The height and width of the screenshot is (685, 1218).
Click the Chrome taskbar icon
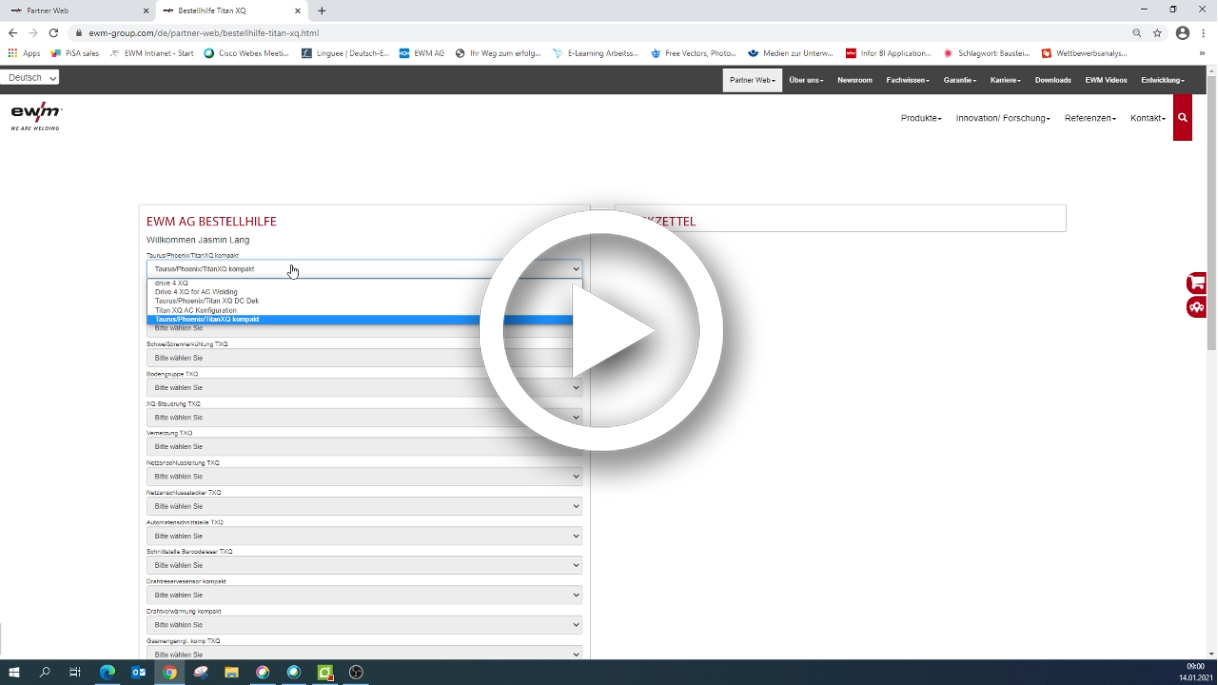[x=170, y=672]
